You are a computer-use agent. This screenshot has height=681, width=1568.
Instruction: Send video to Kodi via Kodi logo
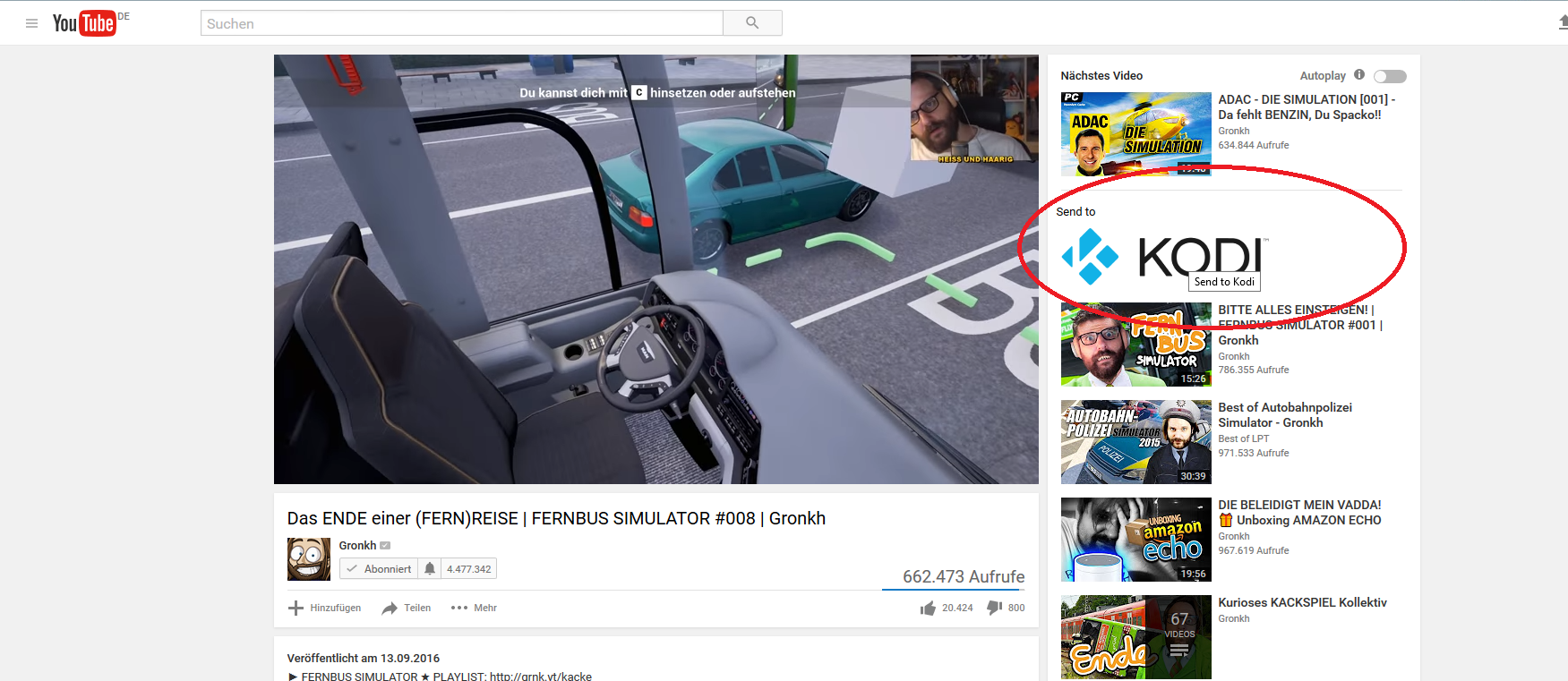tap(1164, 257)
